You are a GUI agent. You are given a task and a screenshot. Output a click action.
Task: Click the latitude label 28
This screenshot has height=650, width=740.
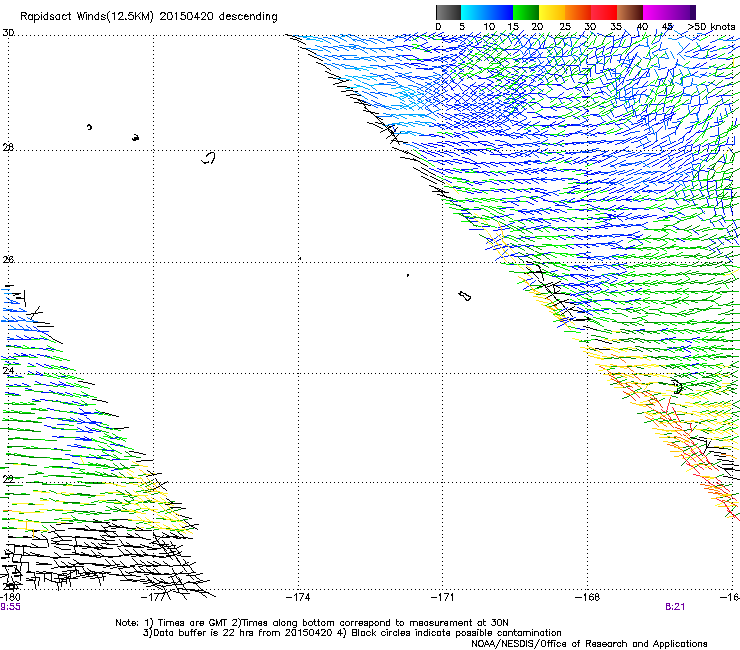tap(8, 147)
